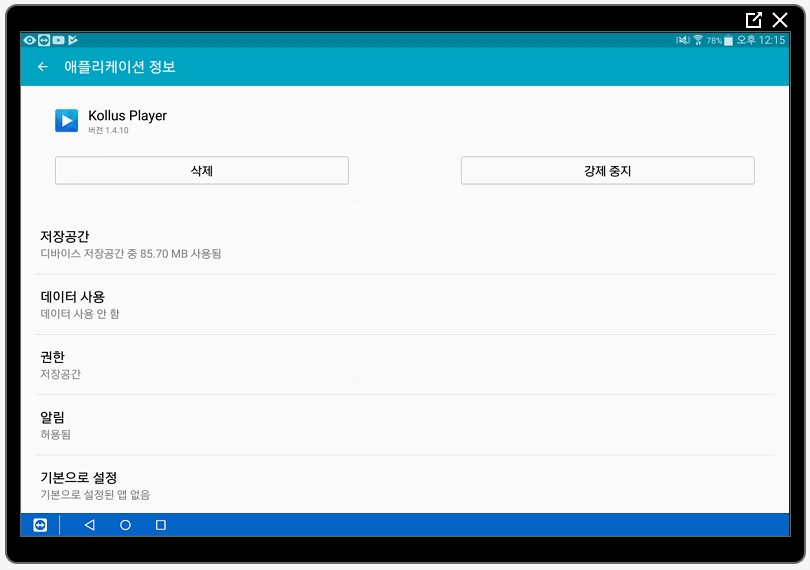Click the 삭제 (uninstall) button

point(202,171)
